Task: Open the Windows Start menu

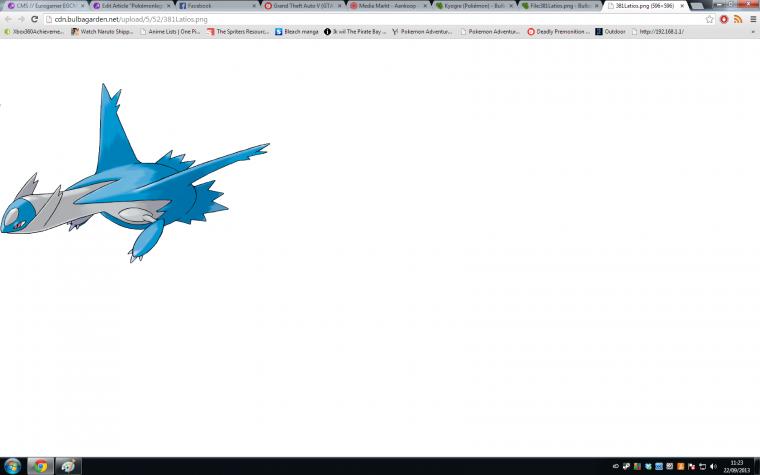Action: 12,466
